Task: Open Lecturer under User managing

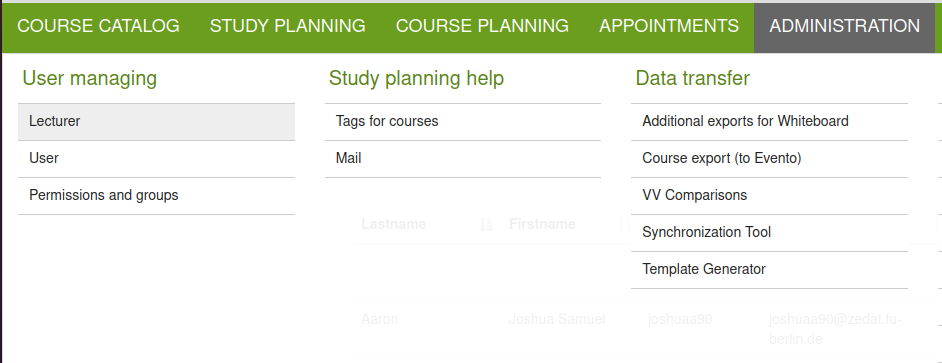Action: coord(156,122)
